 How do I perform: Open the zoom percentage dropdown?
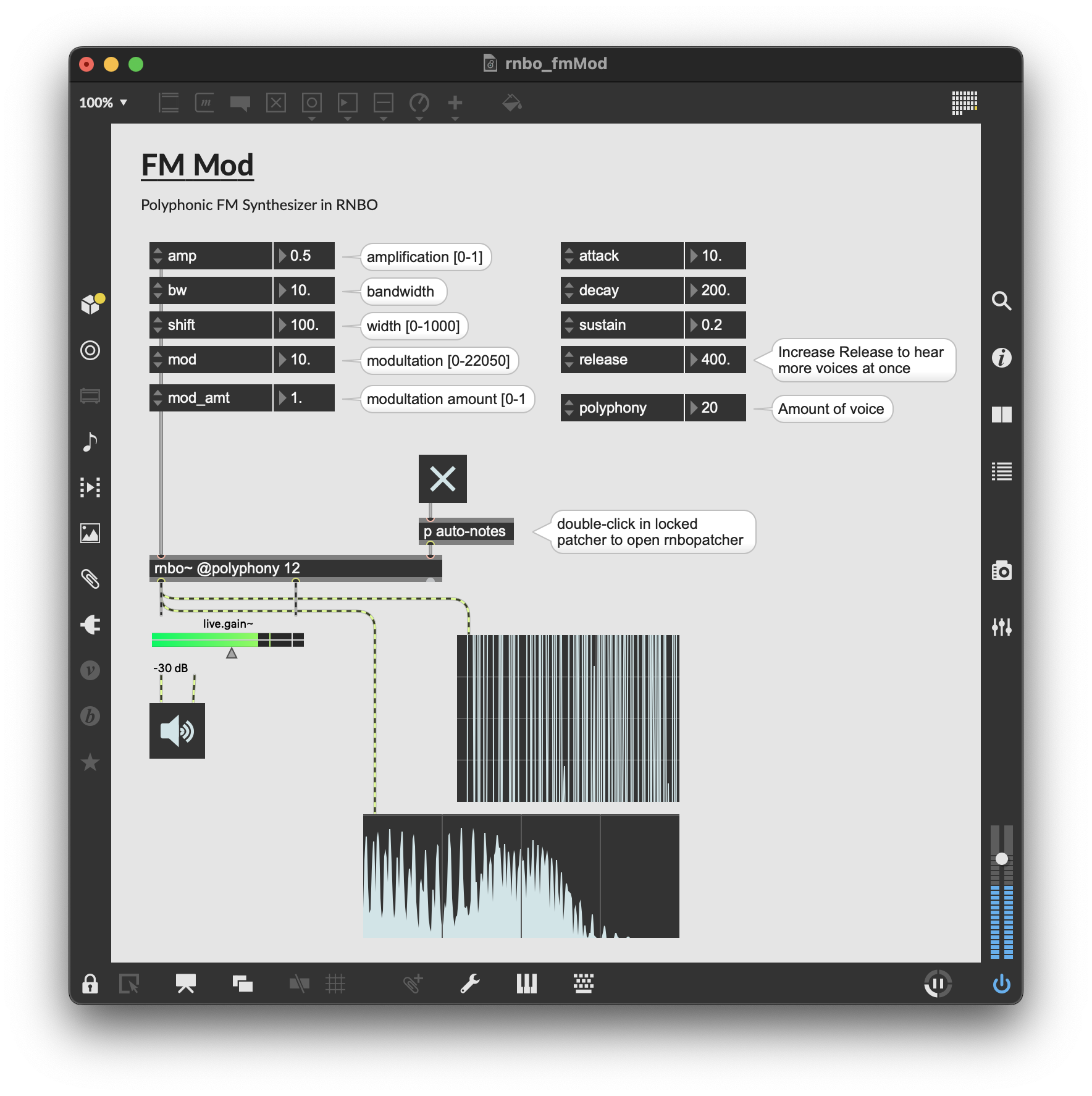pyautogui.click(x=103, y=103)
